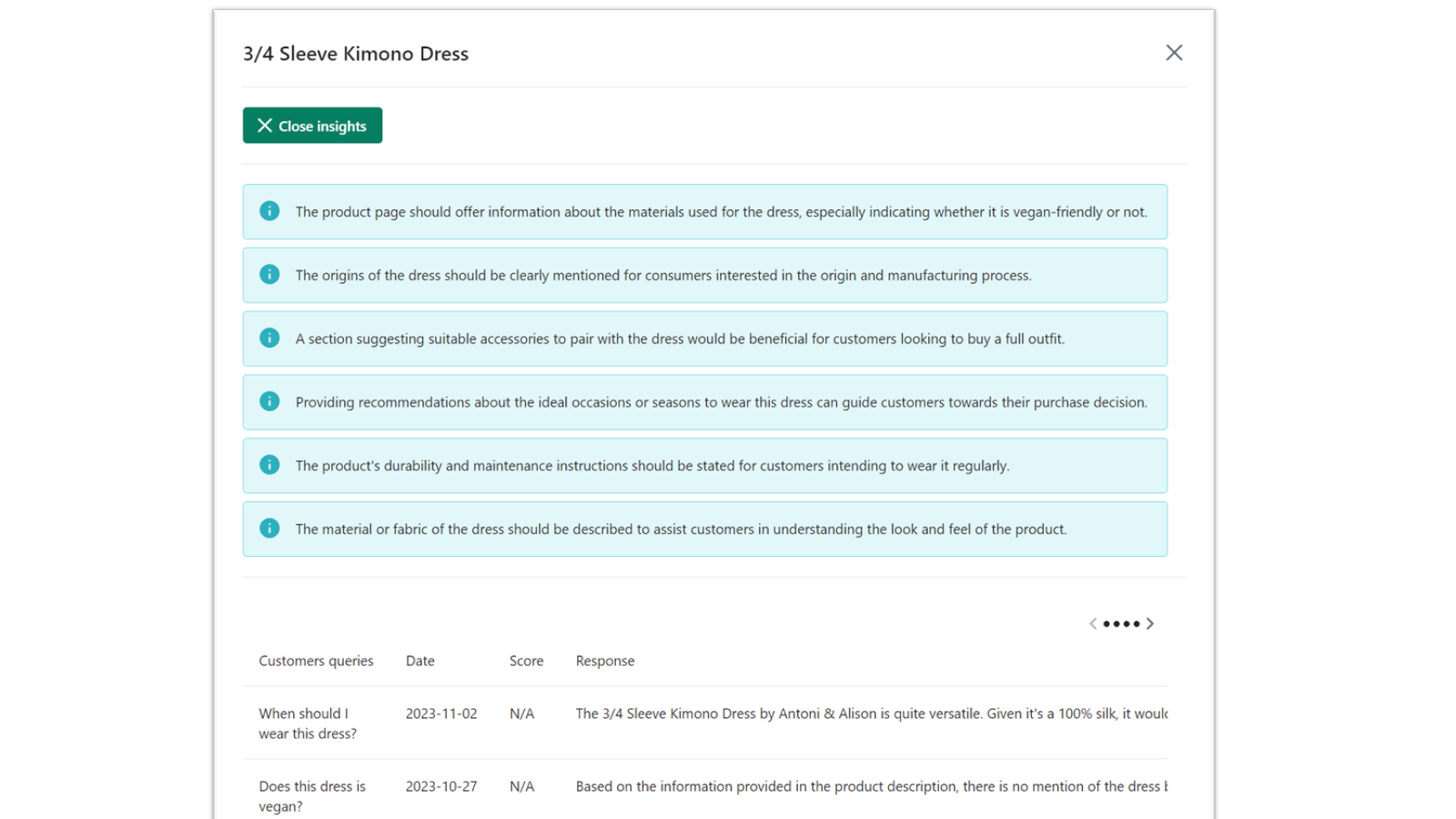Click info icon beside vegan-friendly materials insight
Image resolution: width=1456 pixels, height=819 pixels.
[x=269, y=211]
